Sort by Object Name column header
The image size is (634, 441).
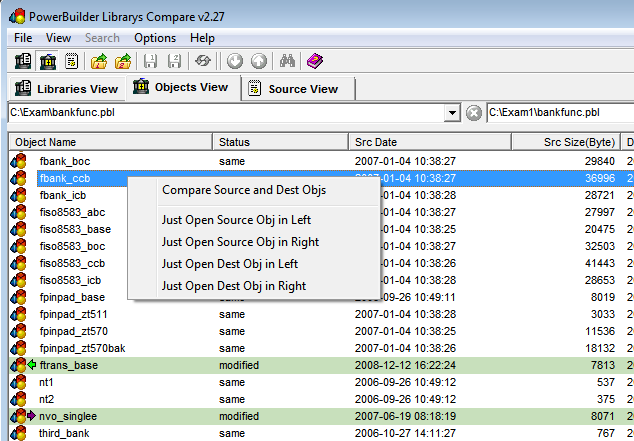pyautogui.click(x=111, y=142)
